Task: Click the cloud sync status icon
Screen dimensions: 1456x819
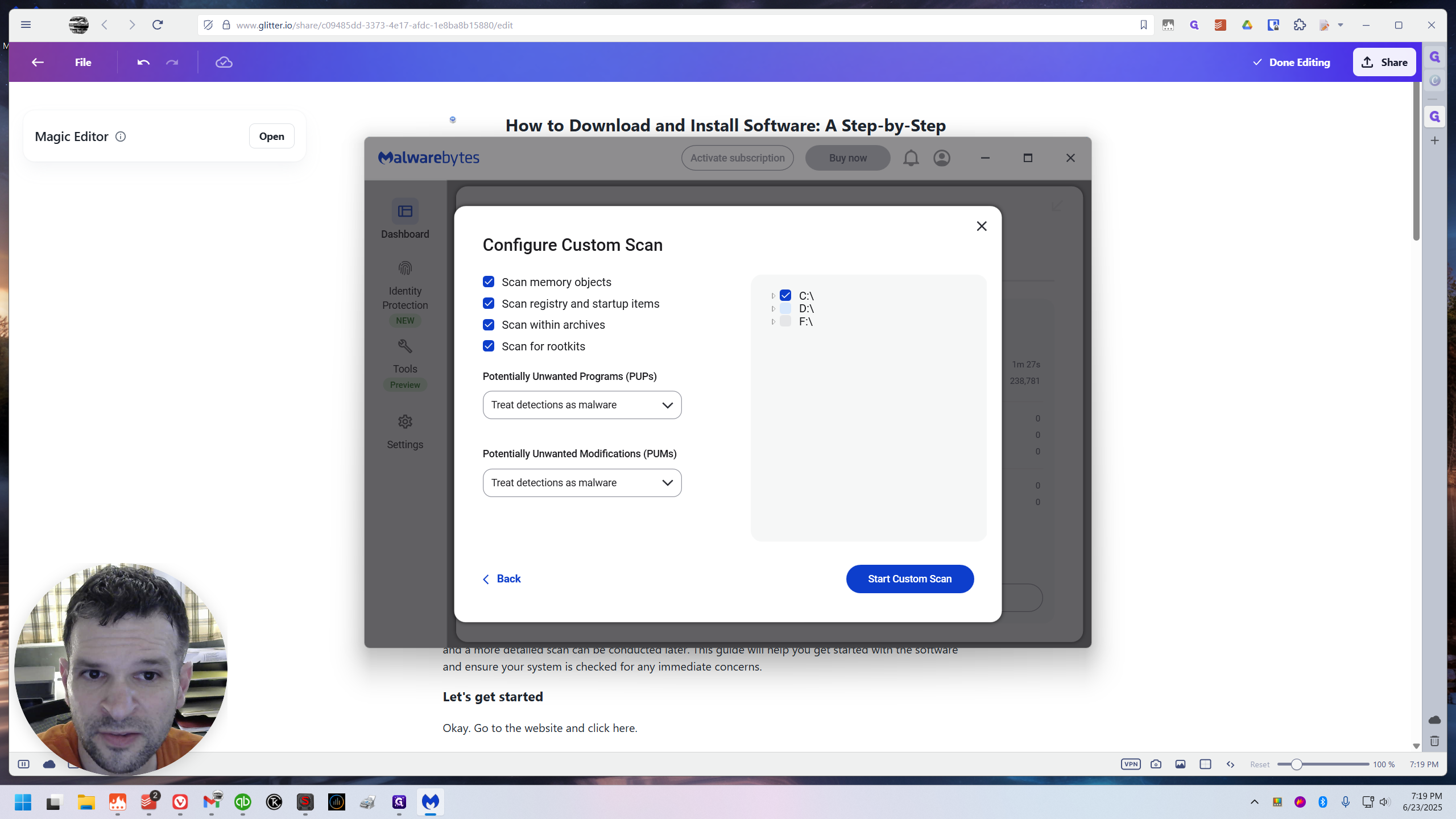Action: 224,62
